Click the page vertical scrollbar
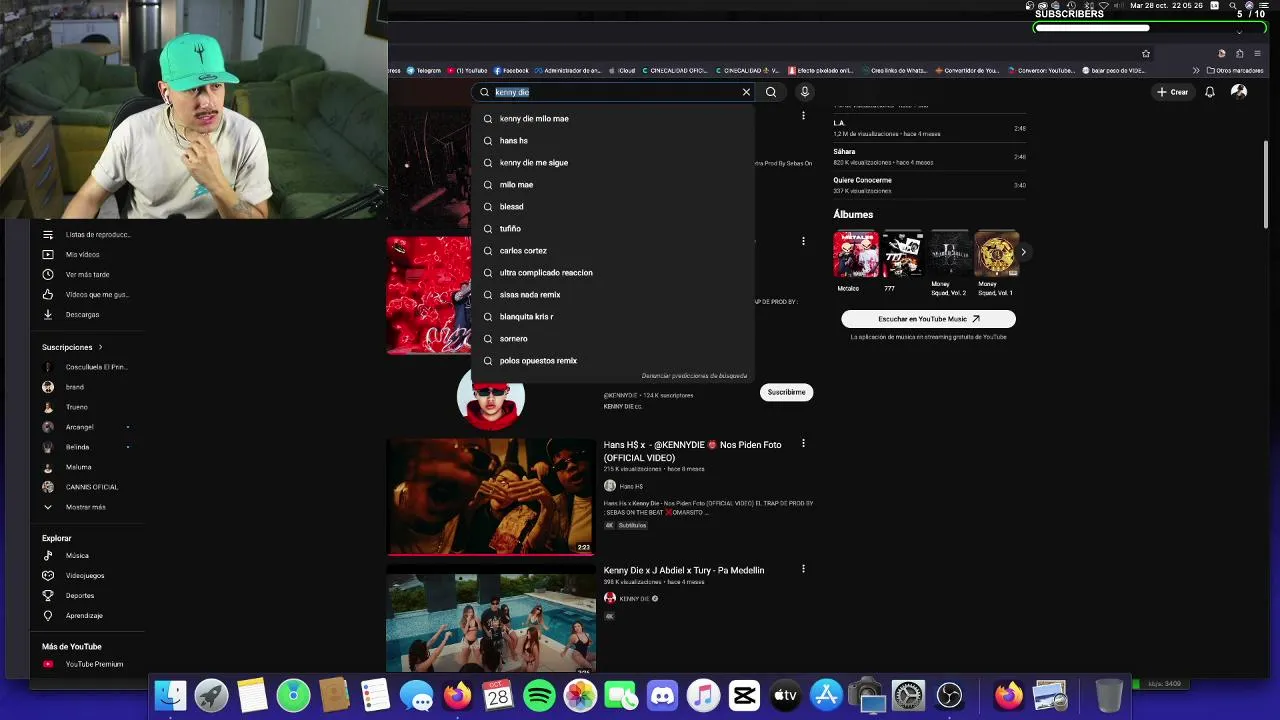The image size is (1280, 720). [x=1267, y=185]
